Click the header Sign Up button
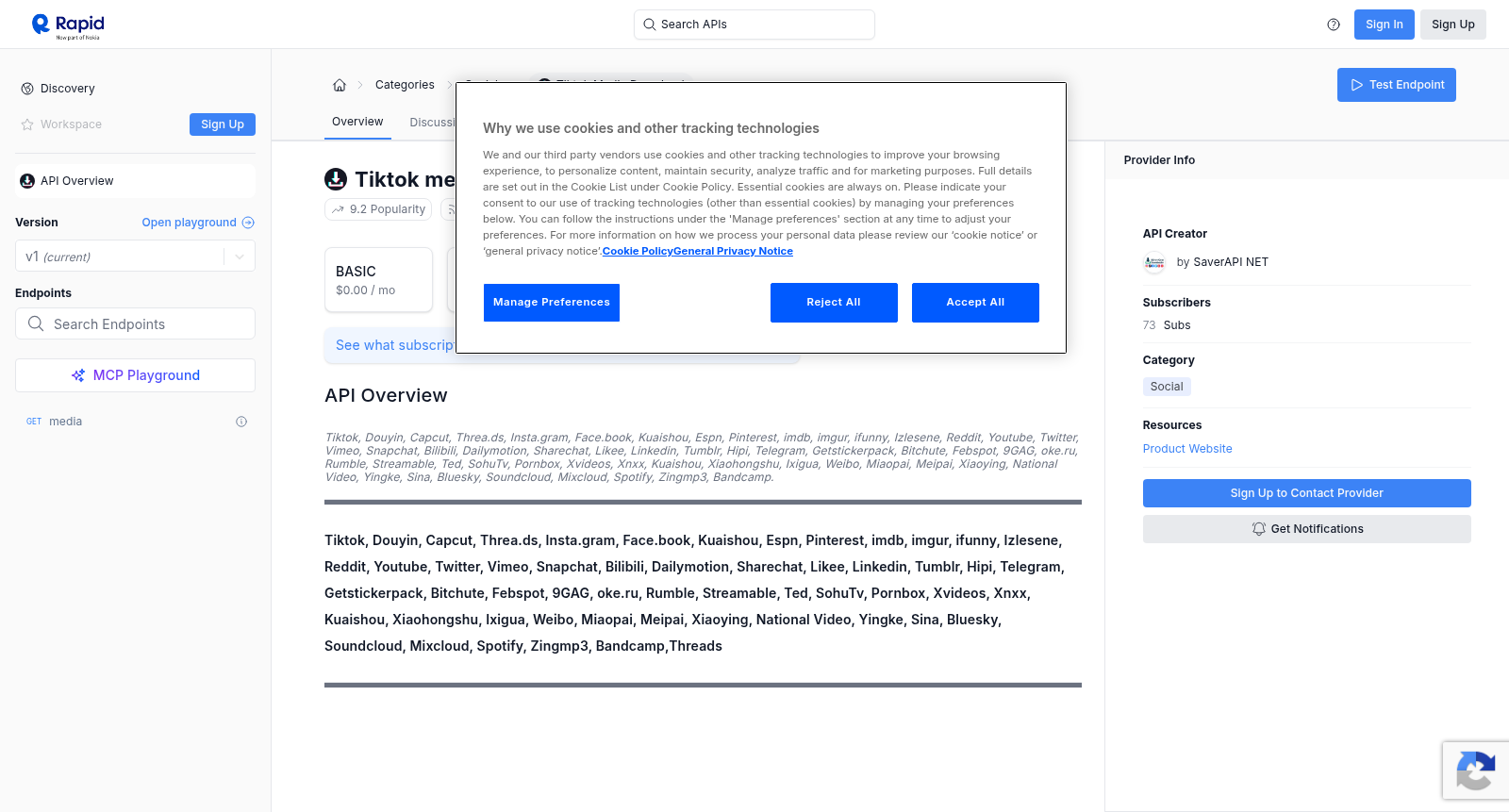 point(1452,25)
